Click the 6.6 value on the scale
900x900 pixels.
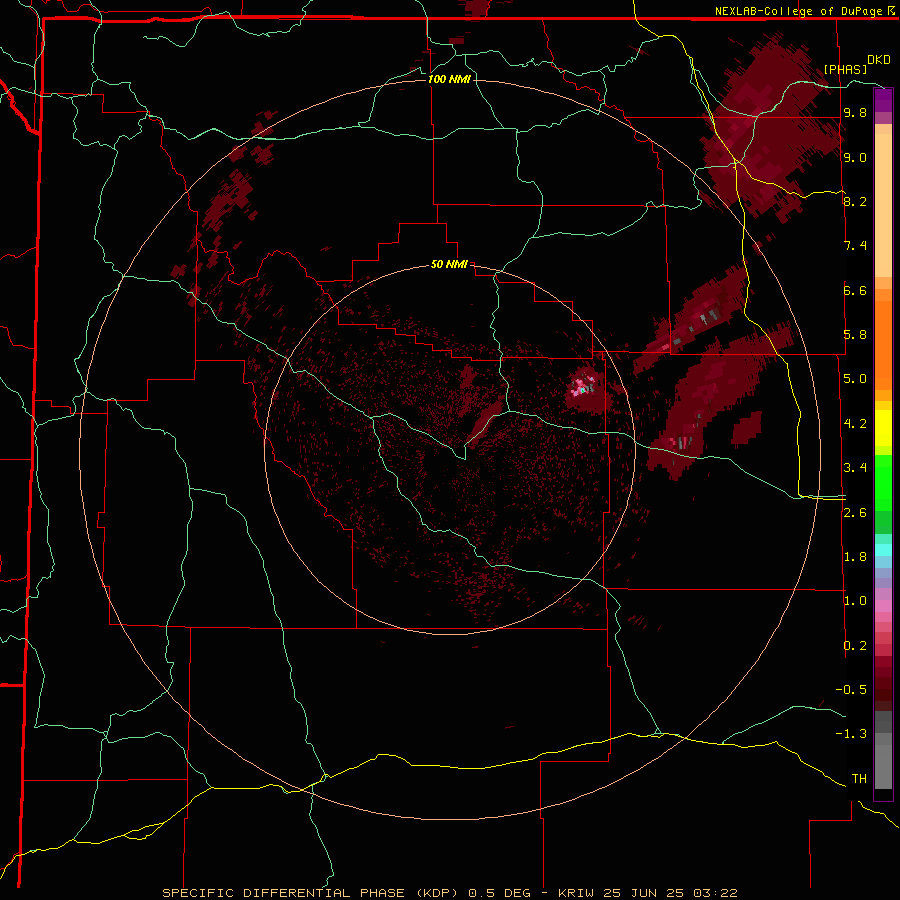(x=855, y=290)
